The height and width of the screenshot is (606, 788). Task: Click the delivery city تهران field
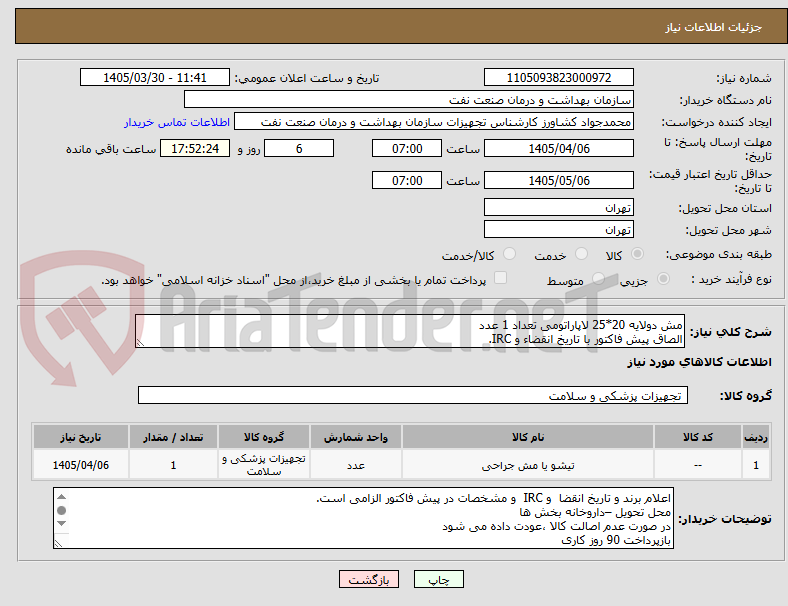(x=558, y=229)
